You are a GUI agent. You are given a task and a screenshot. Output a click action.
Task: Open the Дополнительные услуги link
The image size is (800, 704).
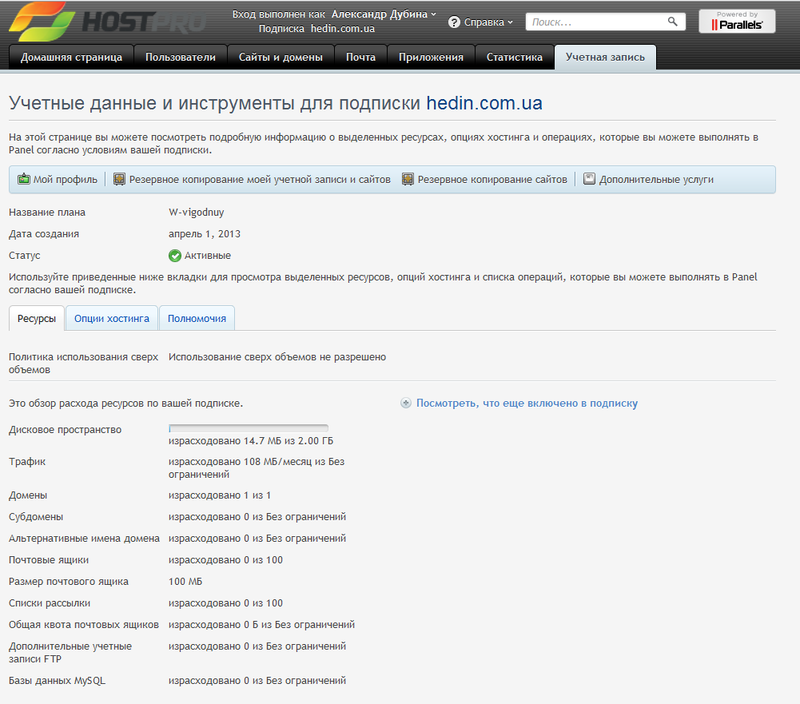[x=656, y=180]
